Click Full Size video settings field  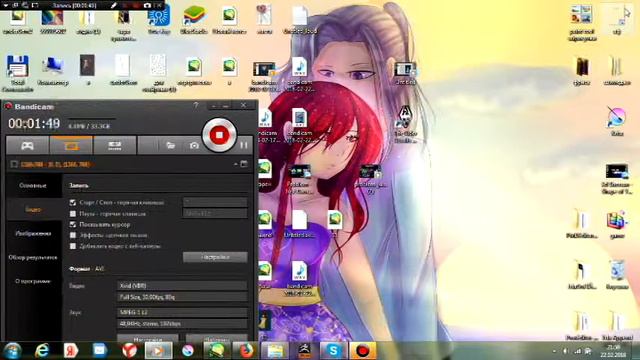point(182,297)
